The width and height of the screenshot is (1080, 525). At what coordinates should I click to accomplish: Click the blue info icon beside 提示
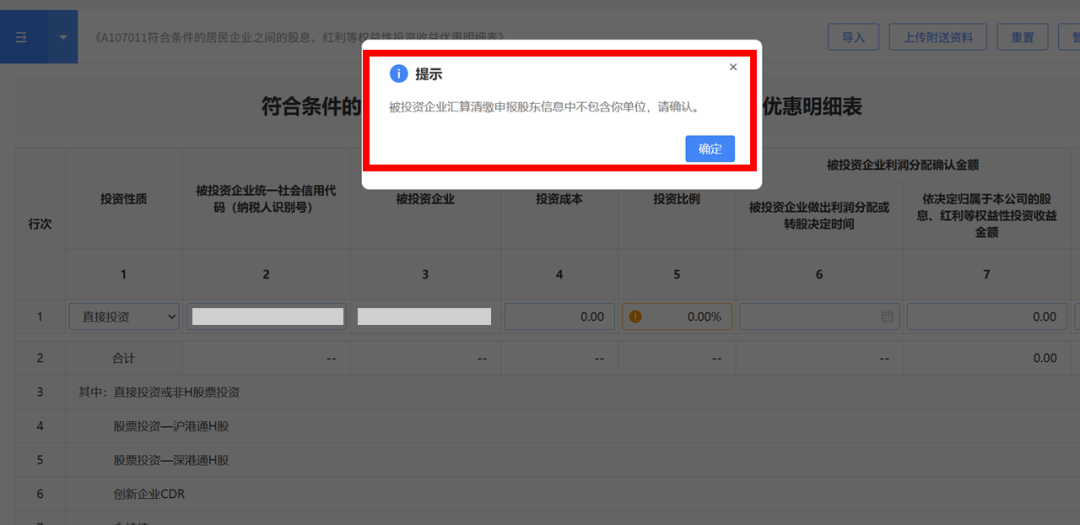[x=399, y=74]
